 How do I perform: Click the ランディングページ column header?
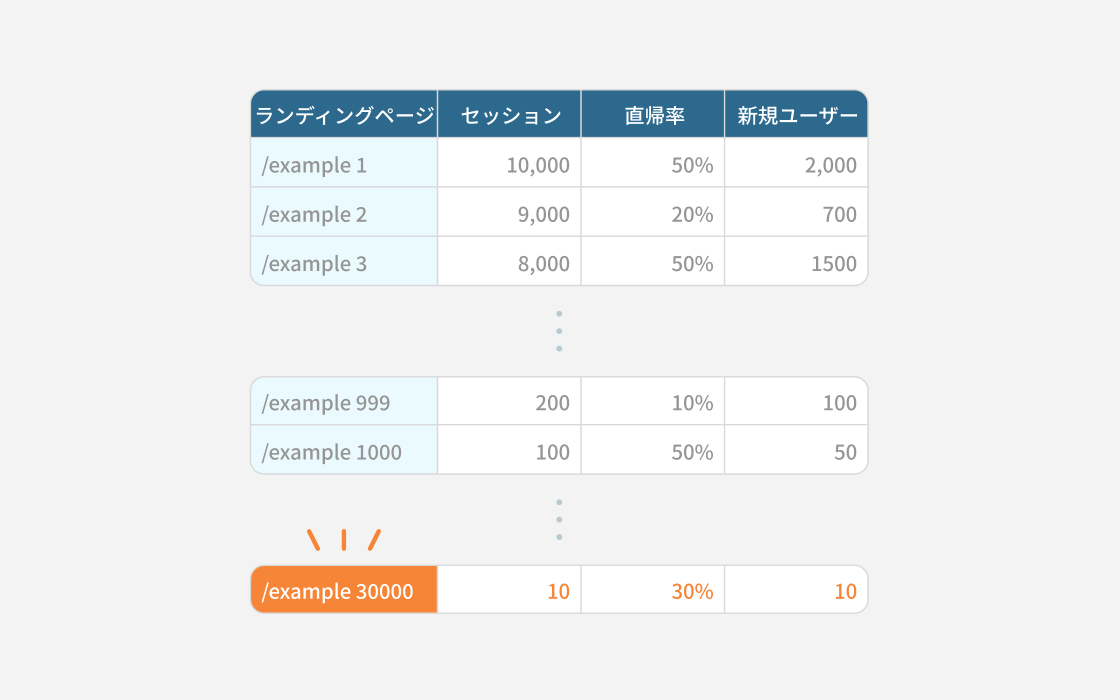[344, 114]
